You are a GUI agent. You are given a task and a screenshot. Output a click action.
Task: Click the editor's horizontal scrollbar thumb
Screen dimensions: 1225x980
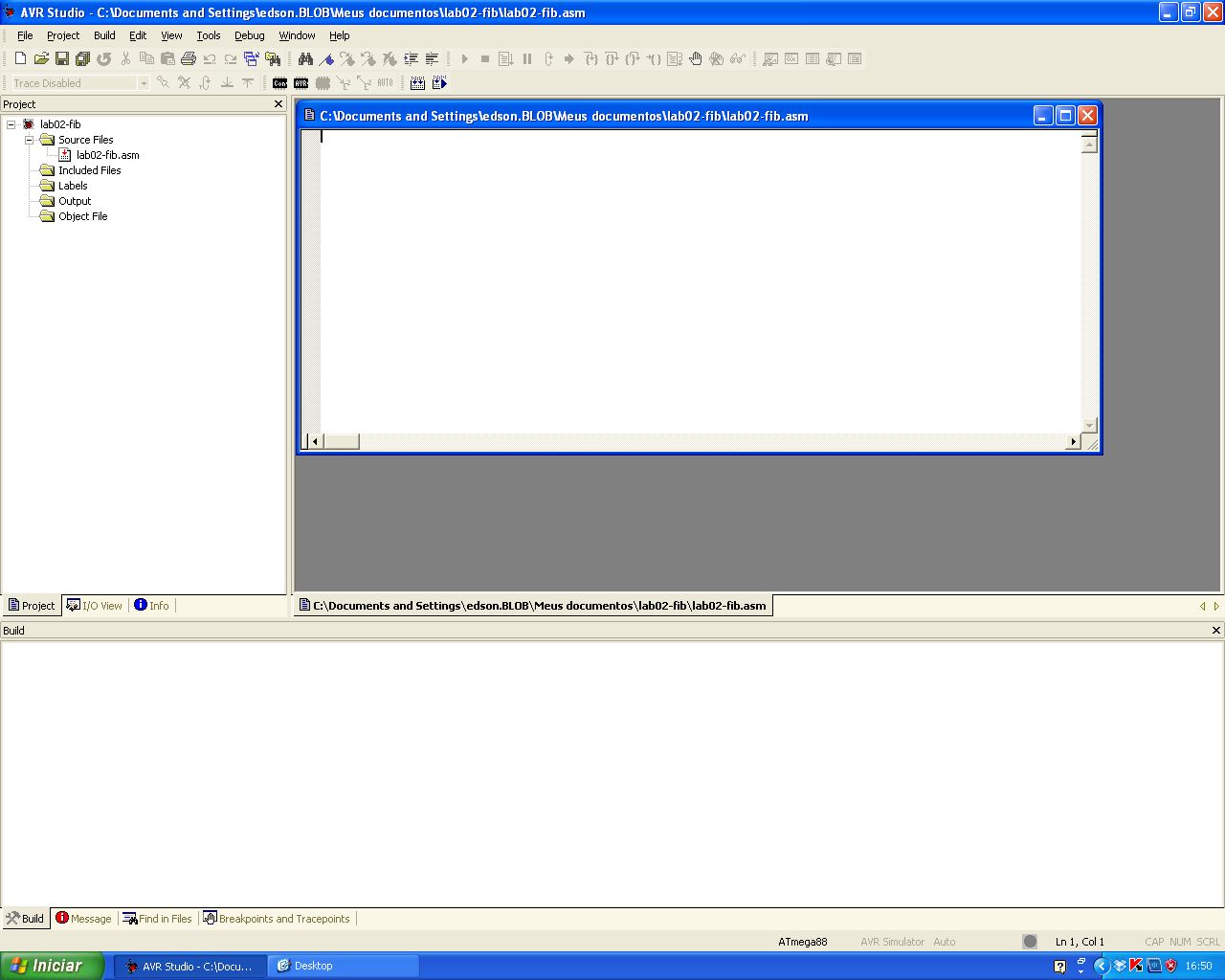(x=342, y=441)
